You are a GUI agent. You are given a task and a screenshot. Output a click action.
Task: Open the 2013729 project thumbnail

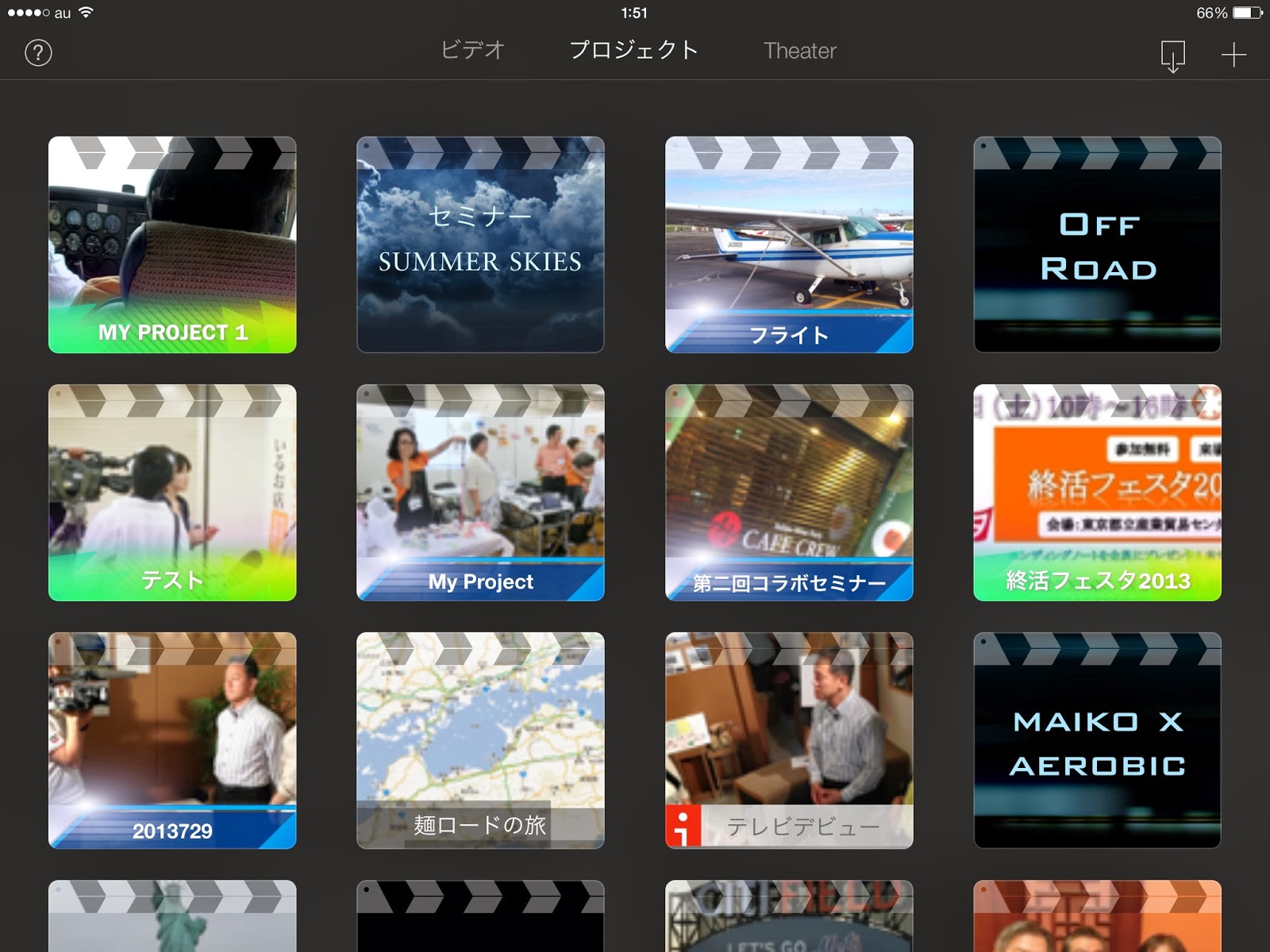click(x=172, y=740)
